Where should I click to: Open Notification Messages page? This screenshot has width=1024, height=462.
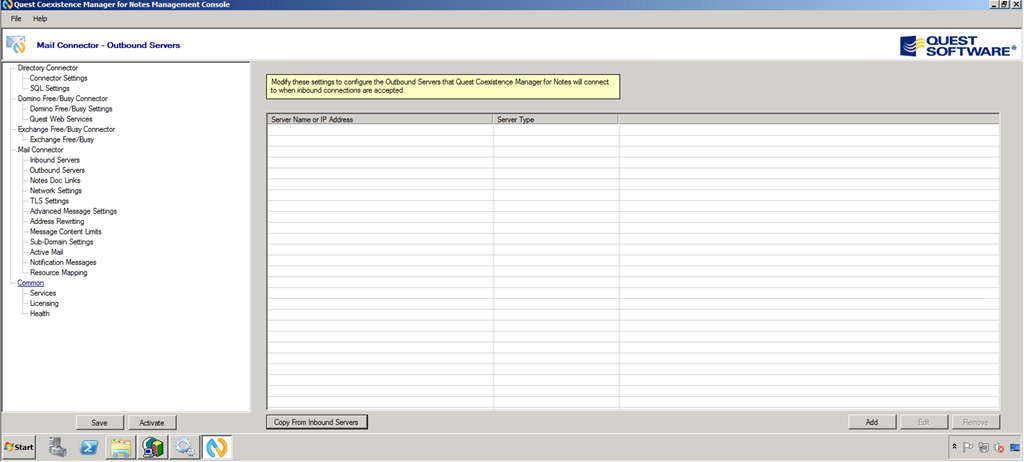[63, 263]
